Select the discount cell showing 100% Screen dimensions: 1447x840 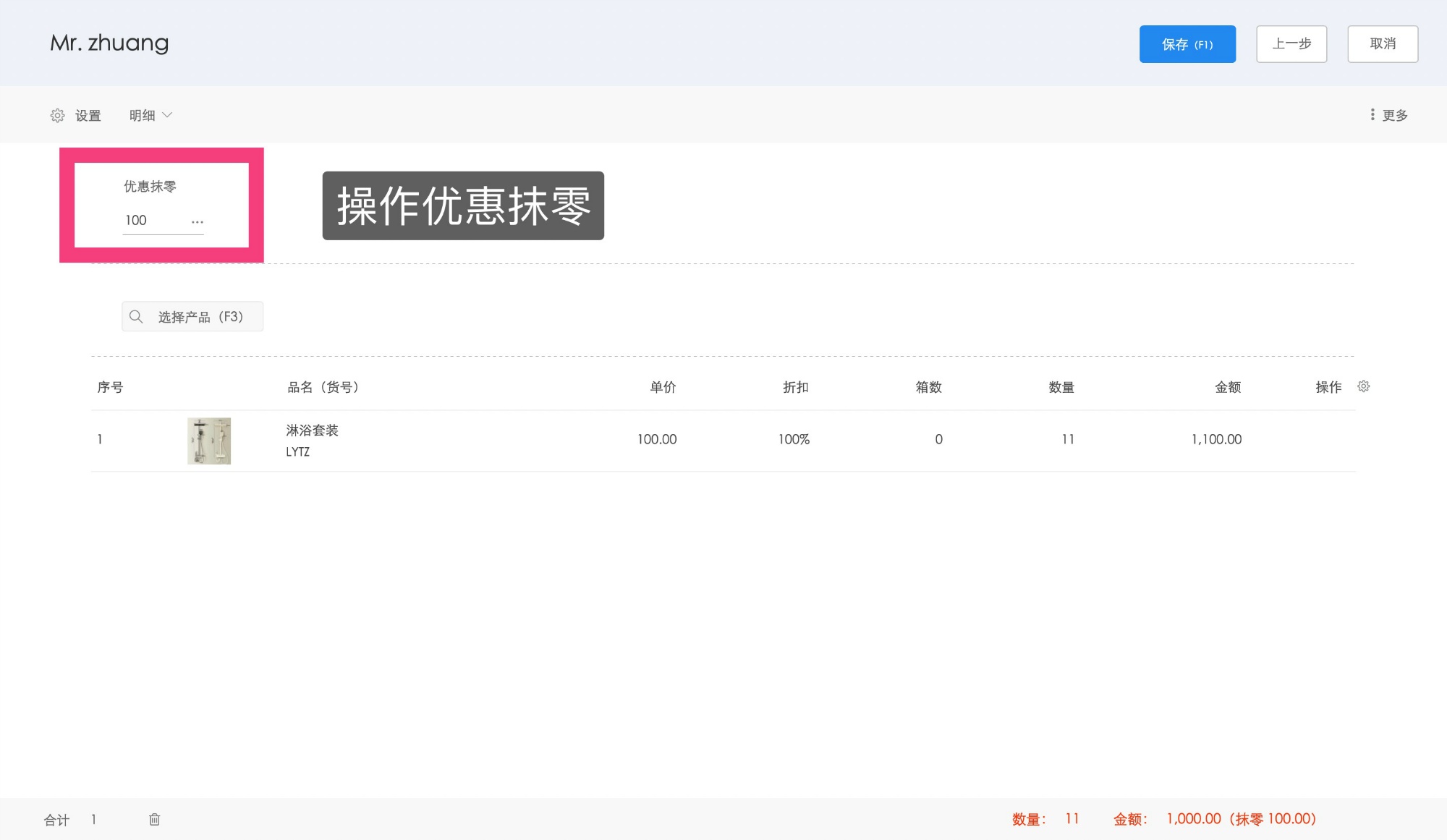pyautogui.click(x=794, y=439)
